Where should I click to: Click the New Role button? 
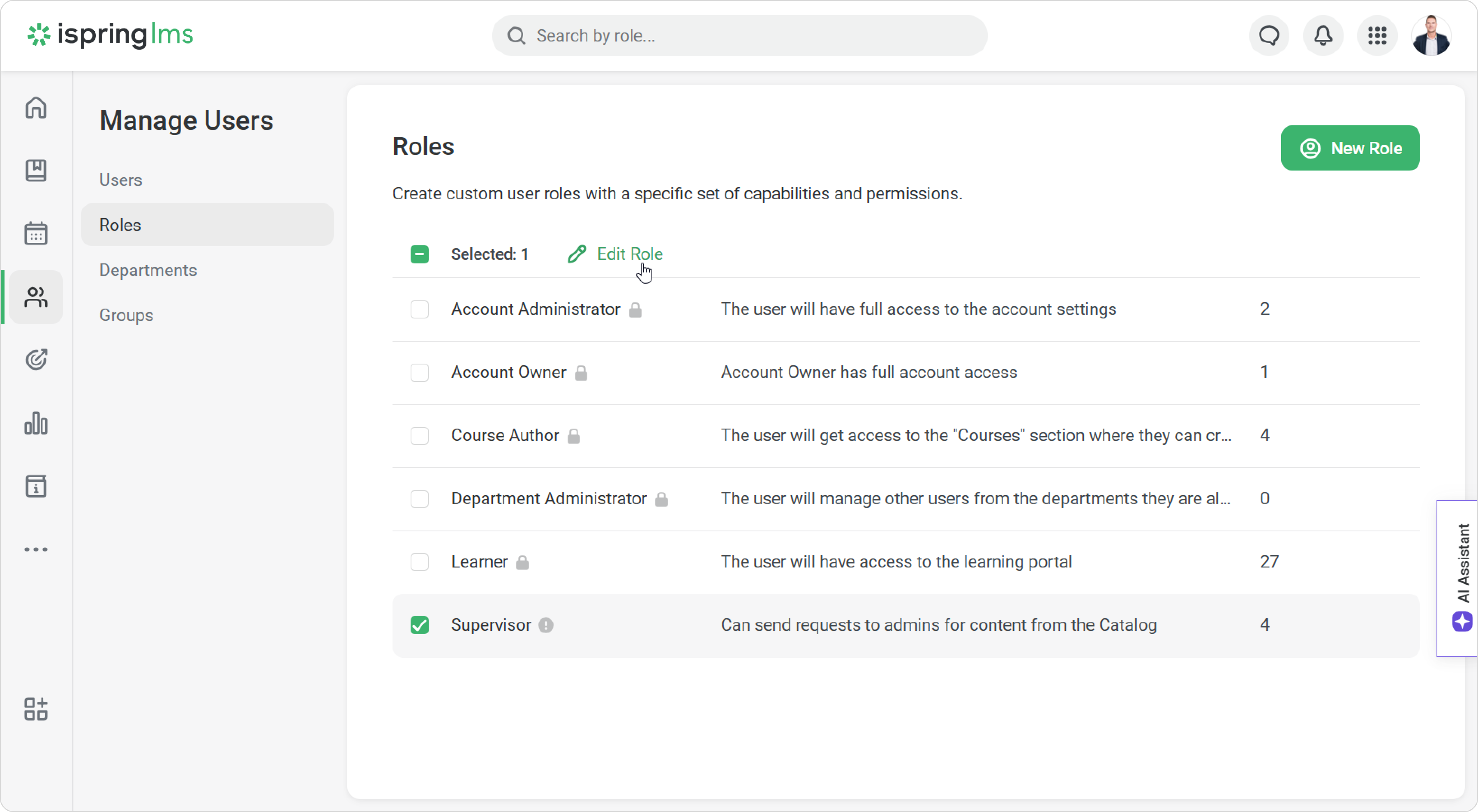tap(1350, 148)
